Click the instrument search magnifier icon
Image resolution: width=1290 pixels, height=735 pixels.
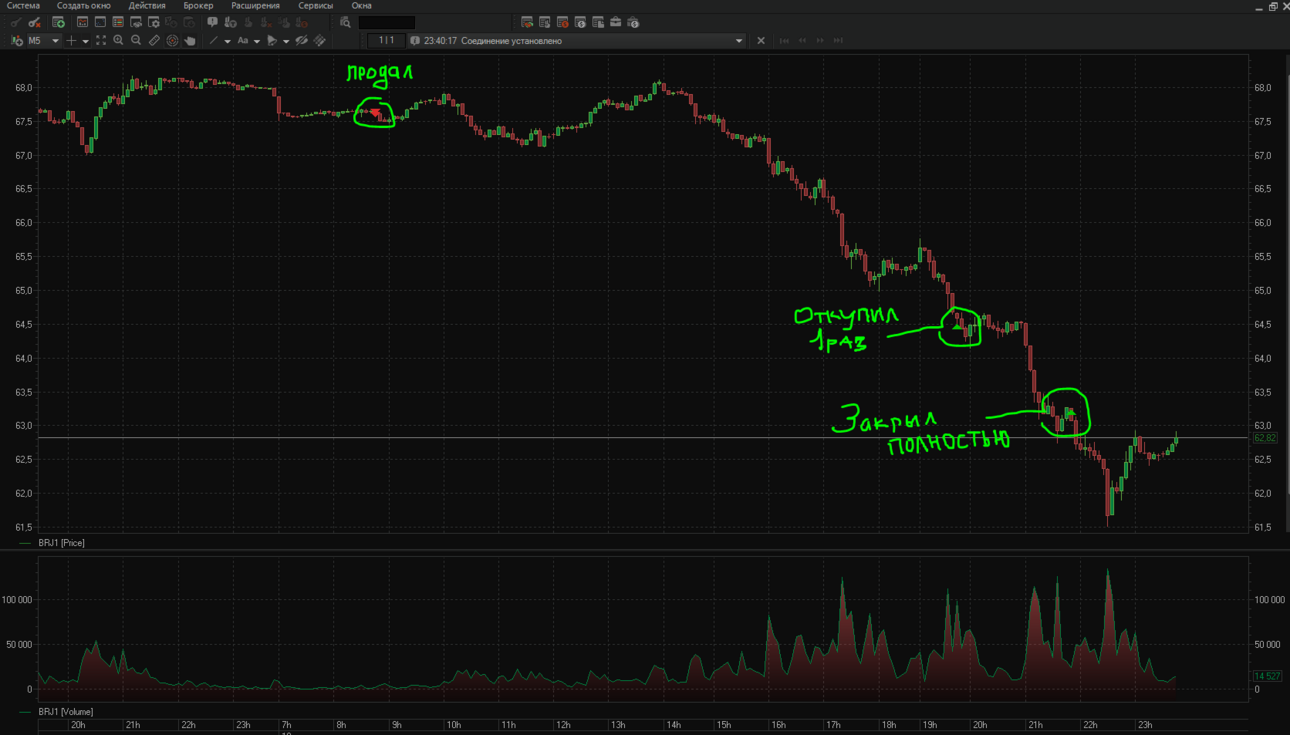point(345,22)
